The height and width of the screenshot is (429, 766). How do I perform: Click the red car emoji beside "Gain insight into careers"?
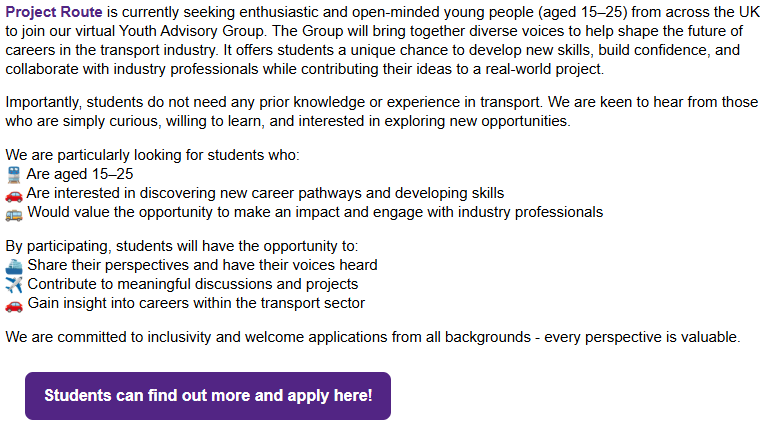pos(14,303)
